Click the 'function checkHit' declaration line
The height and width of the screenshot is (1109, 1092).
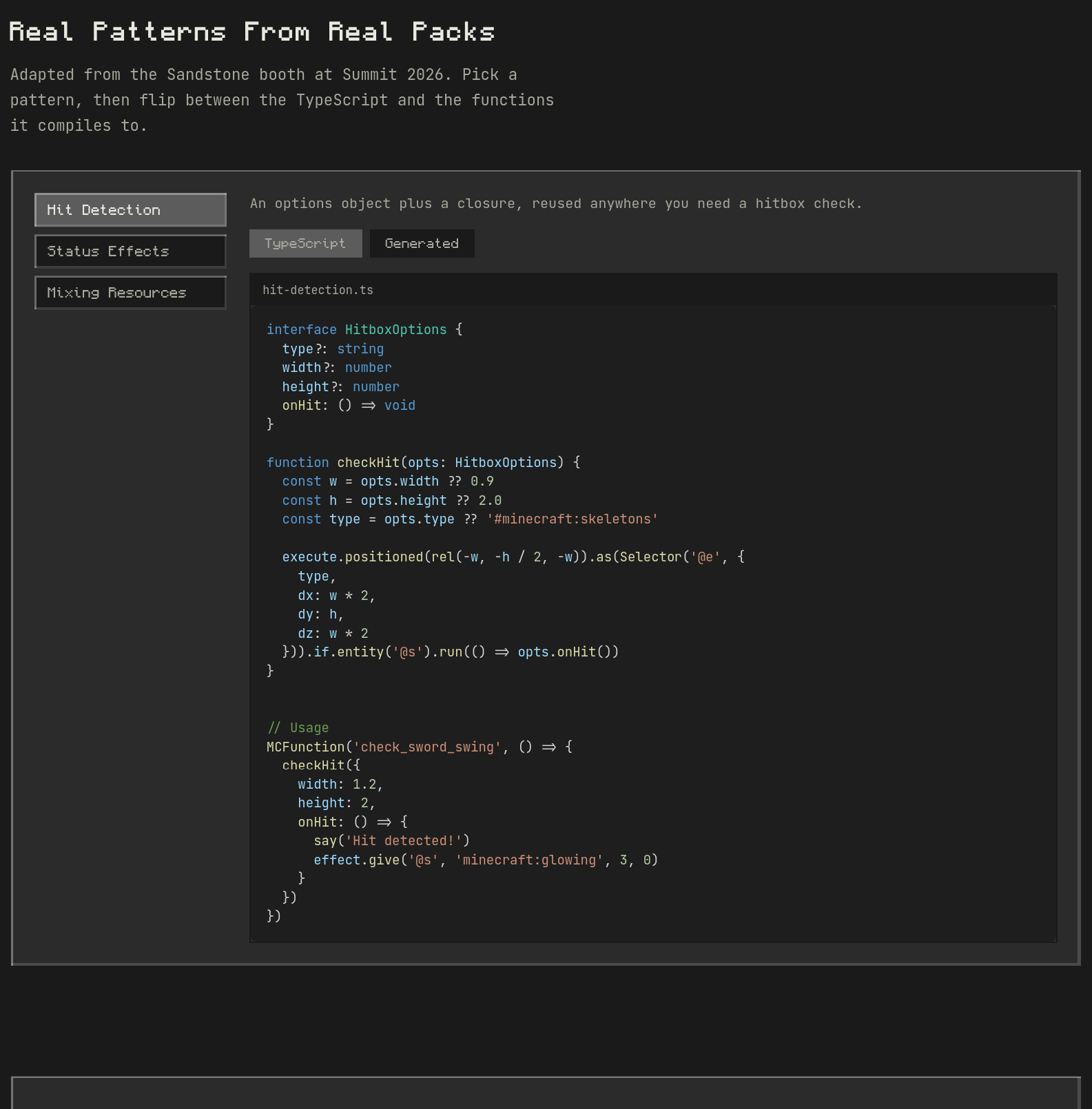(423, 463)
